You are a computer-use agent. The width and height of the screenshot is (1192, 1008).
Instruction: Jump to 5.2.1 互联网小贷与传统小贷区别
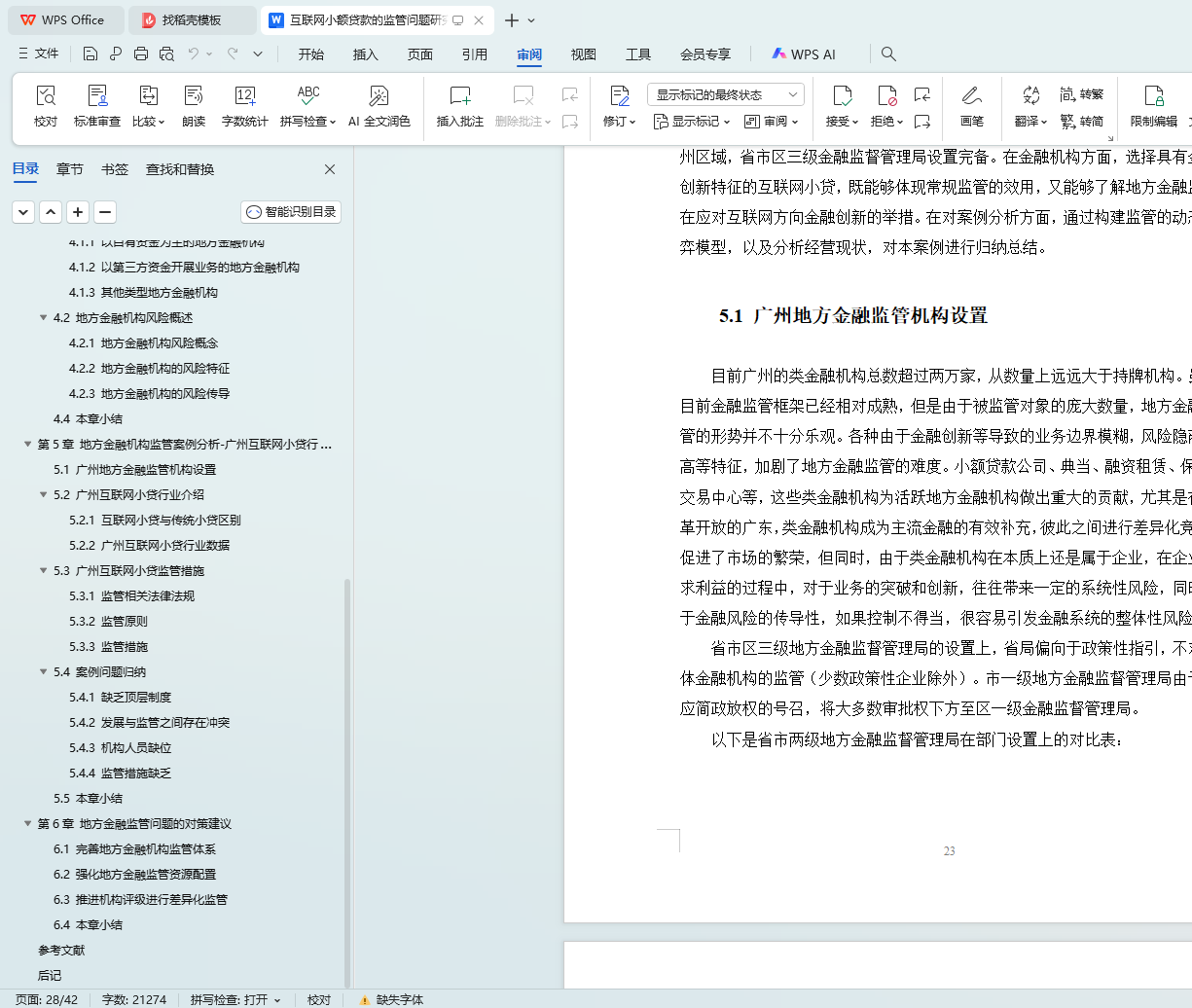(155, 521)
